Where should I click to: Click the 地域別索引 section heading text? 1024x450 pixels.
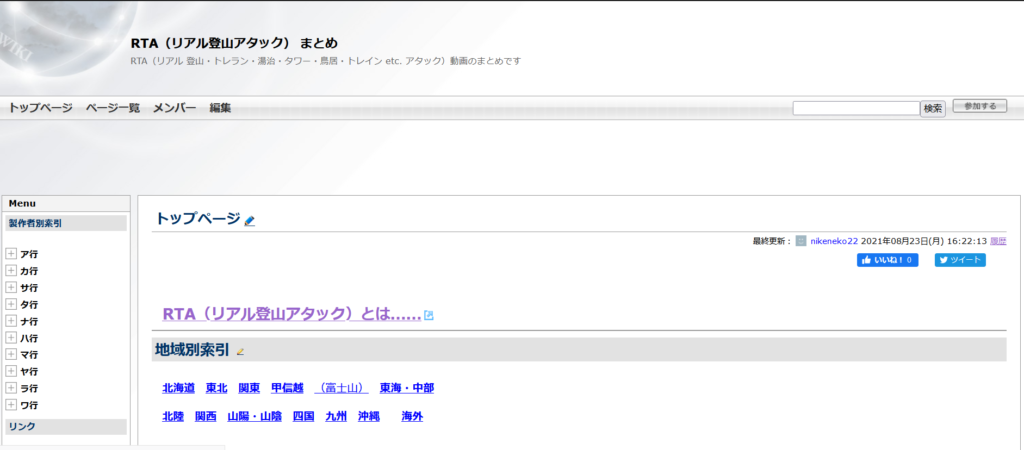pos(192,351)
